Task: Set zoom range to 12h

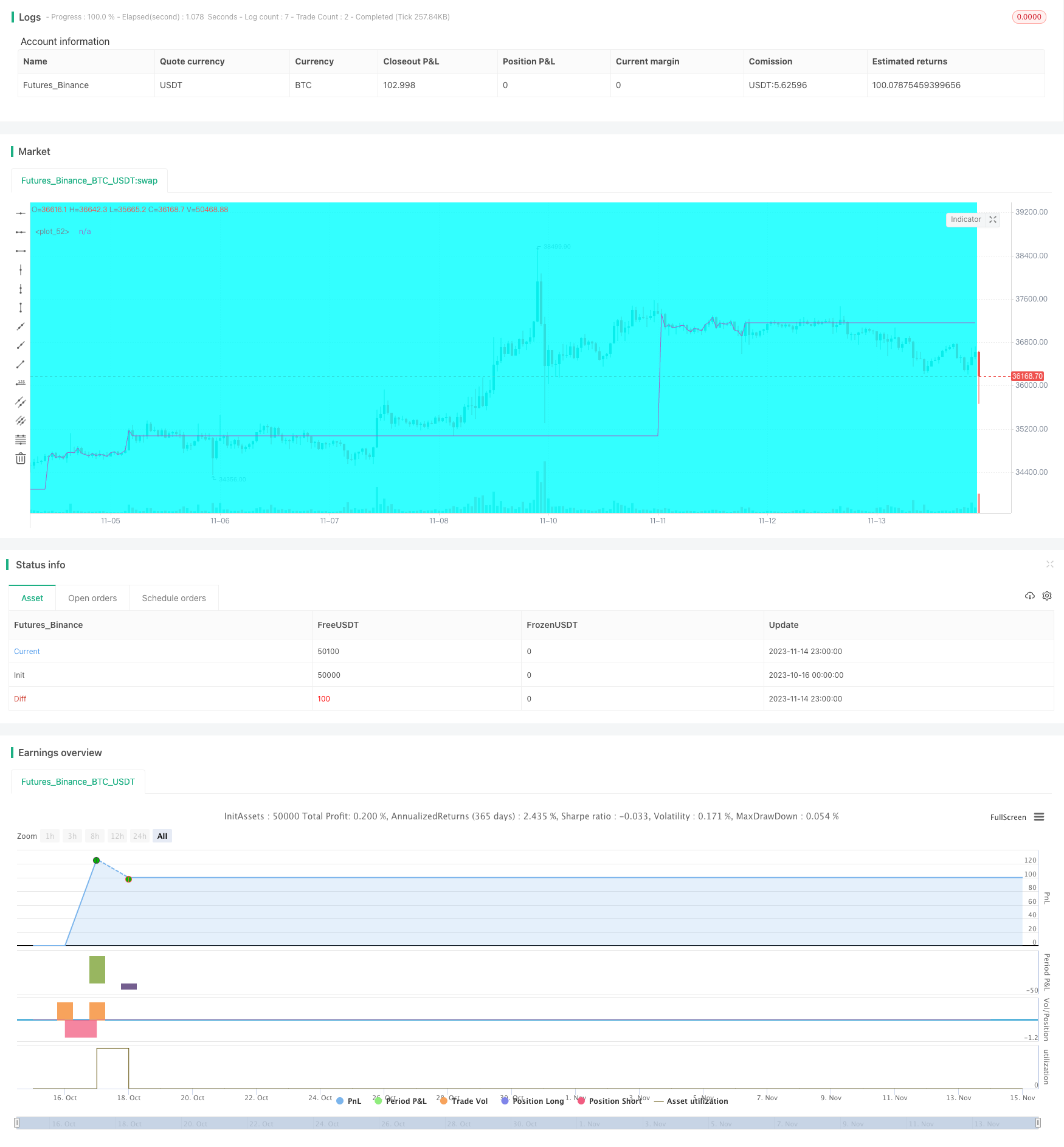Action: (117, 836)
